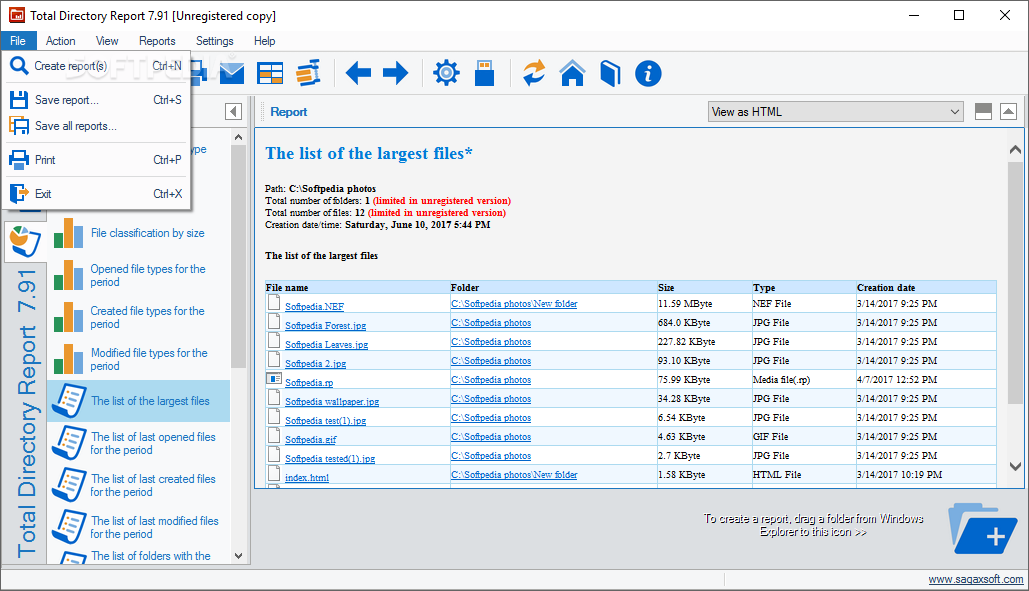Image resolution: width=1029 pixels, height=591 pixels.
Task: Go forward with the right arrow
Action: [x=395, y=73]
